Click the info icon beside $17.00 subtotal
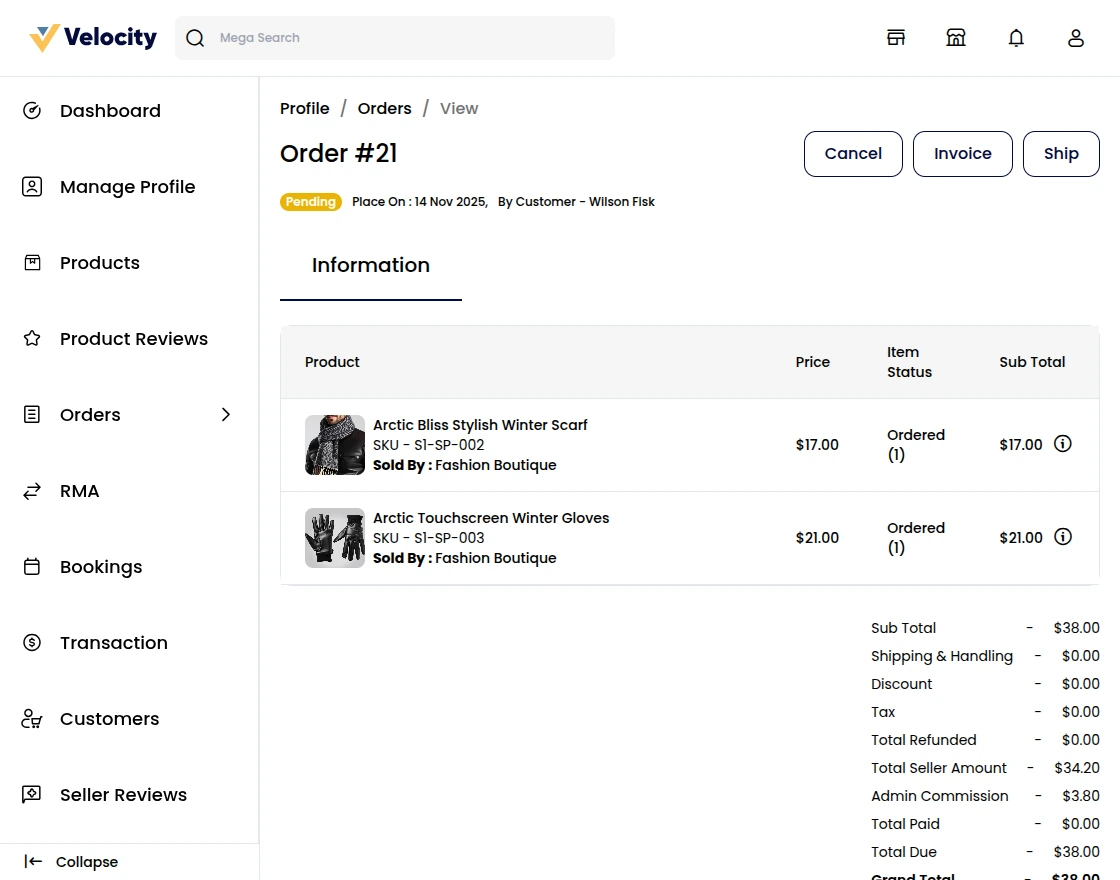 point(1063,444)
